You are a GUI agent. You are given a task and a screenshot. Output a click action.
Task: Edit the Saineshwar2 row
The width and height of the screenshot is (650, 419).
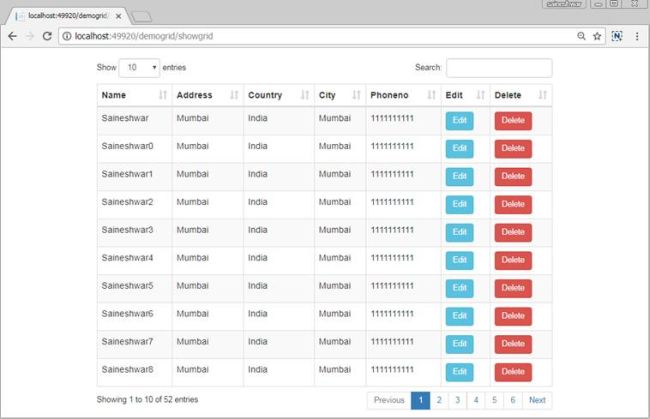click(459, 204)
